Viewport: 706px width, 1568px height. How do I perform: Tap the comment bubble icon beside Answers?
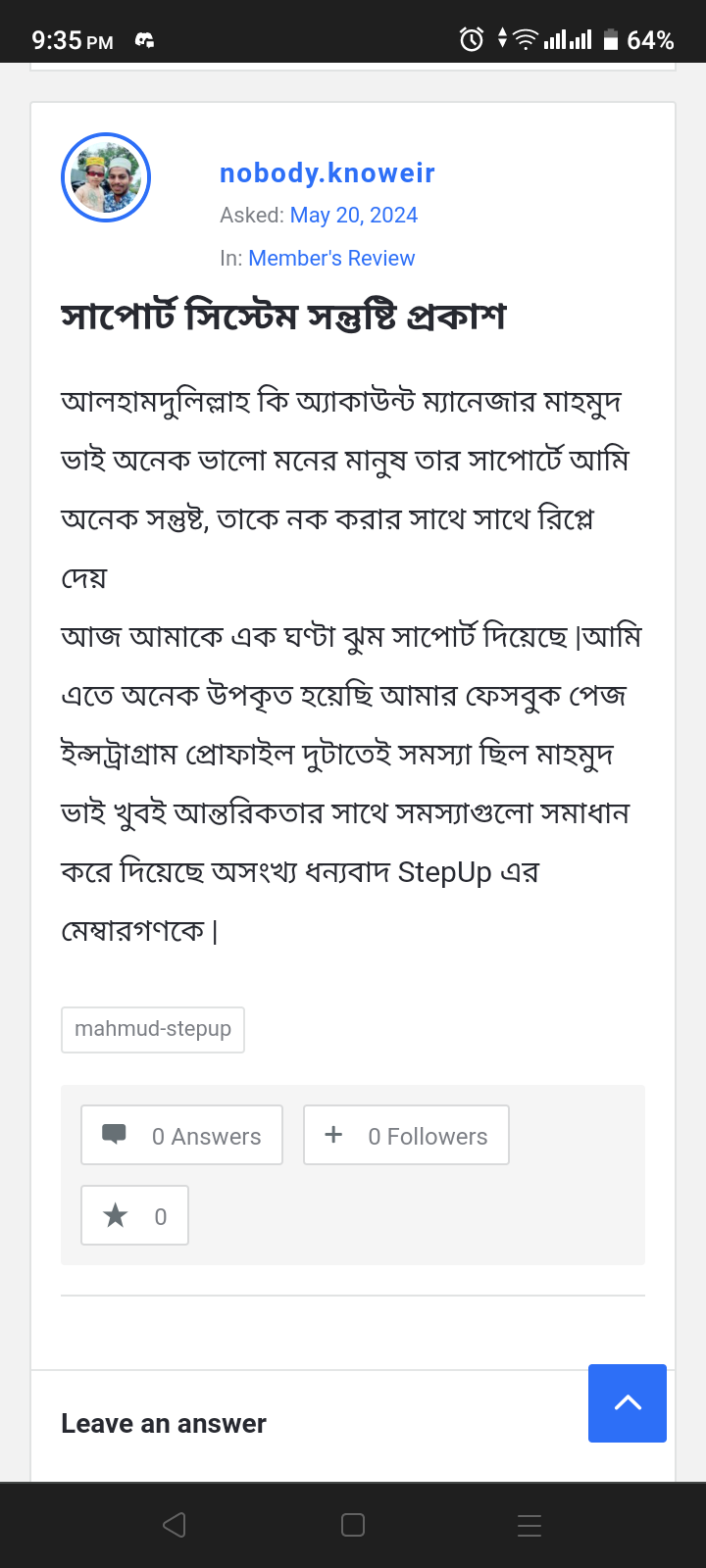115,1135
